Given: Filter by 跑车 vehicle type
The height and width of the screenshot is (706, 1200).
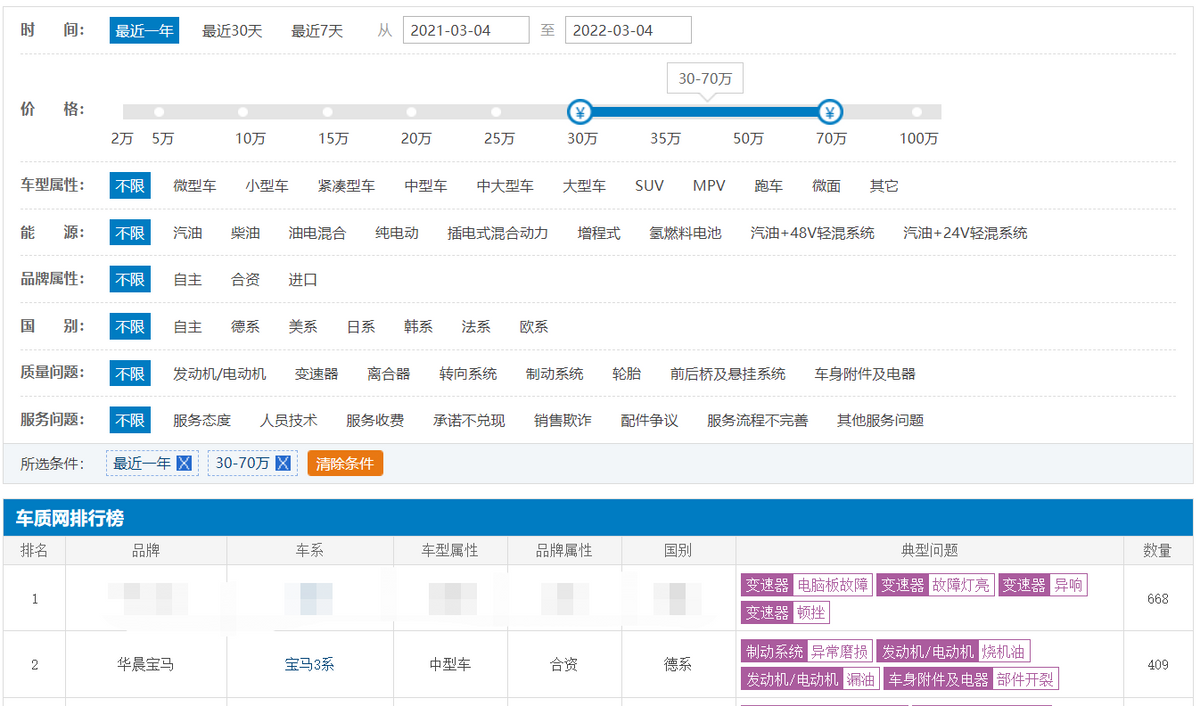Looking at the screenshot, I should (768, 186).
